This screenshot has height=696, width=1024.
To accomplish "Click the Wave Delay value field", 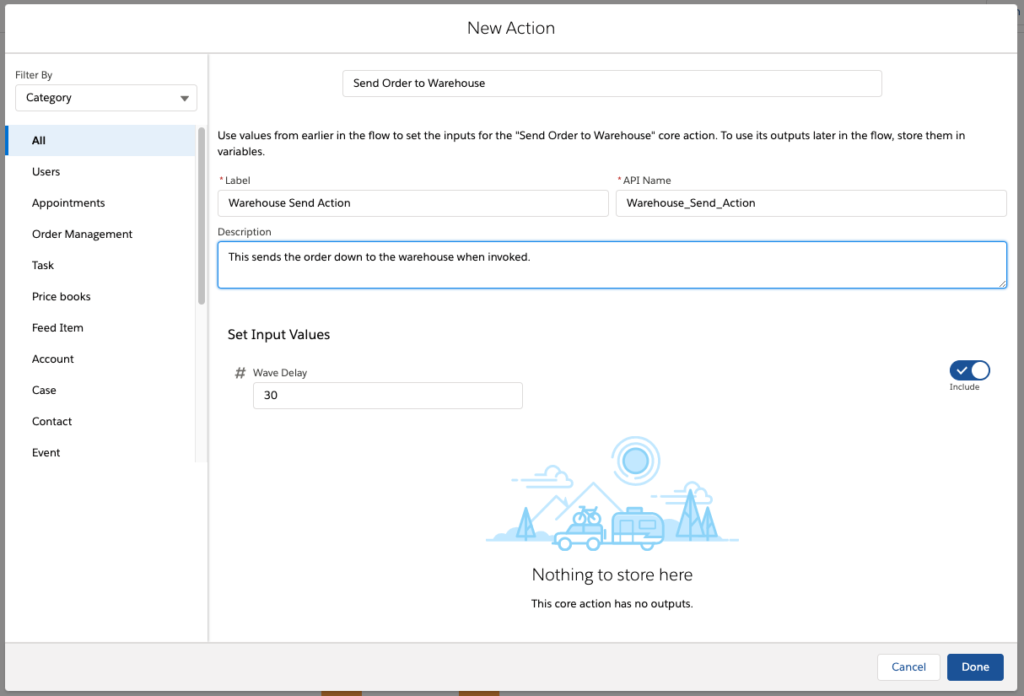I will click(387, 395).
